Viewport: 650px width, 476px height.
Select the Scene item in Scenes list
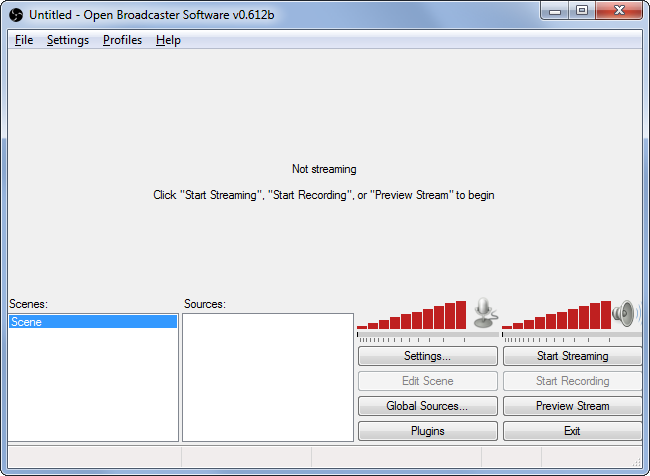tap(92, 322)
